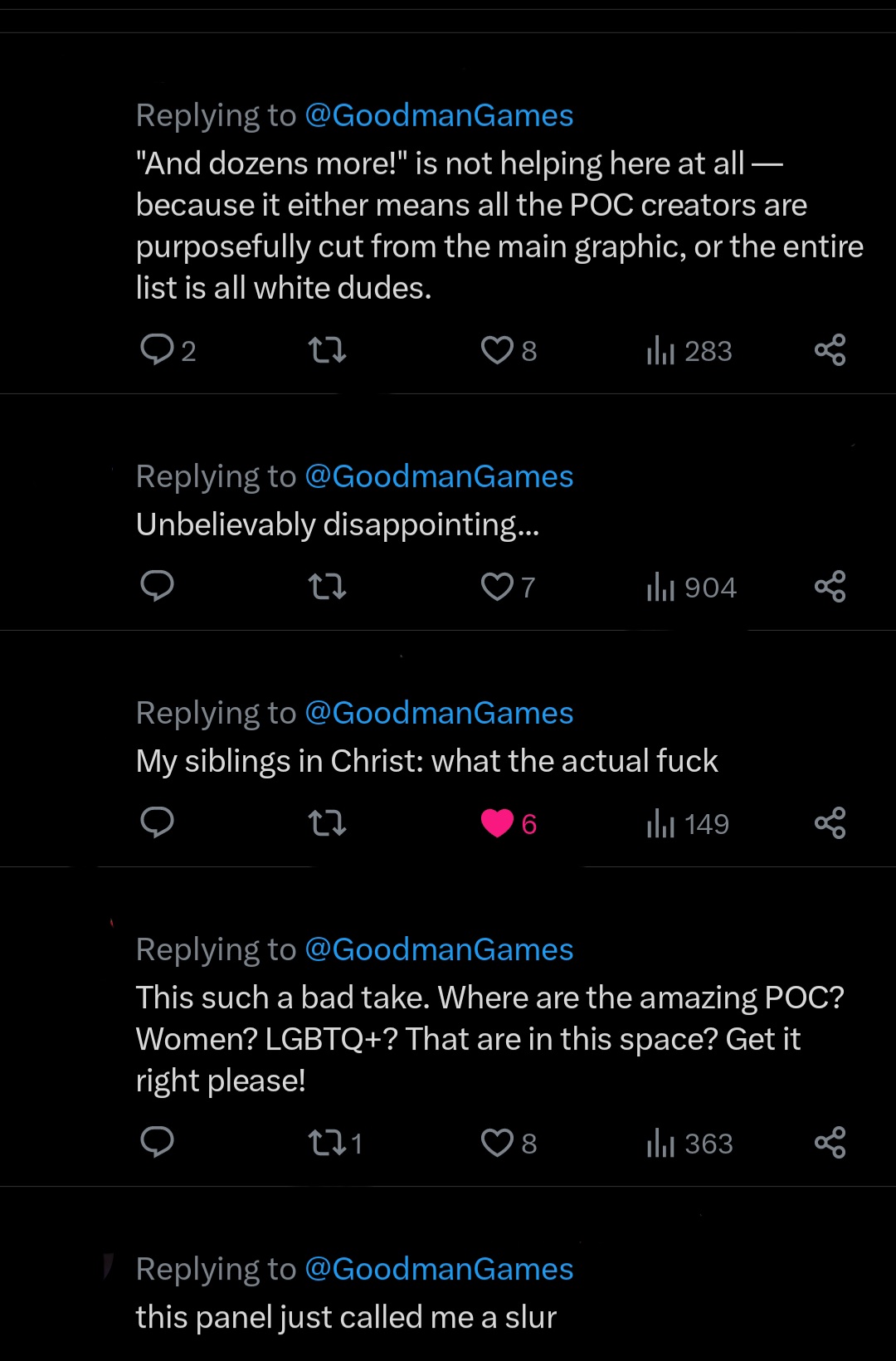Reply to the "Unbelievably disappointing" tweet
This screenshot has height=1361, width=896.
(x=157, y=586)
